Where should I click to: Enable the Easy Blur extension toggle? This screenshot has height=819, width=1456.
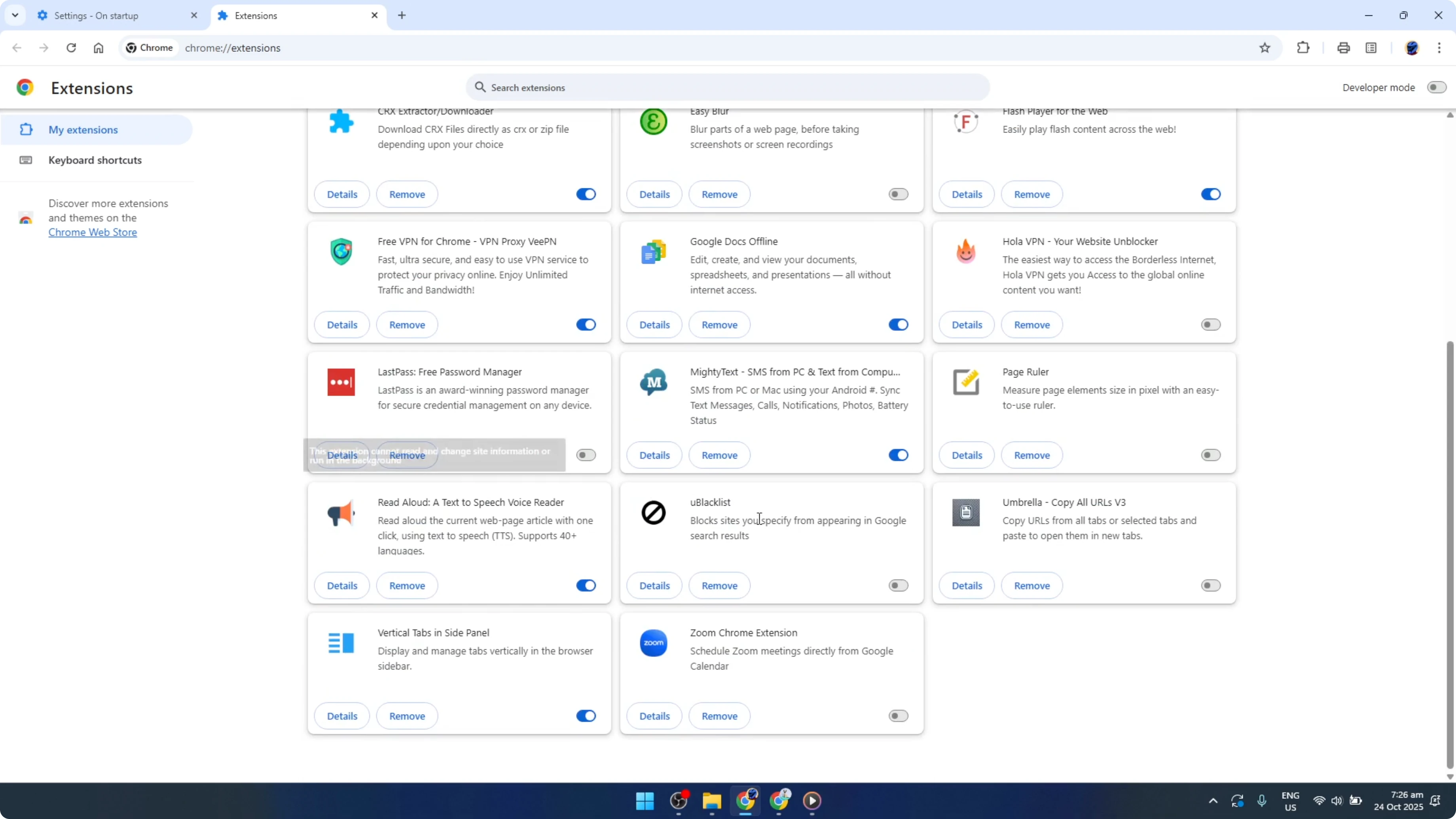click(898, 194)
